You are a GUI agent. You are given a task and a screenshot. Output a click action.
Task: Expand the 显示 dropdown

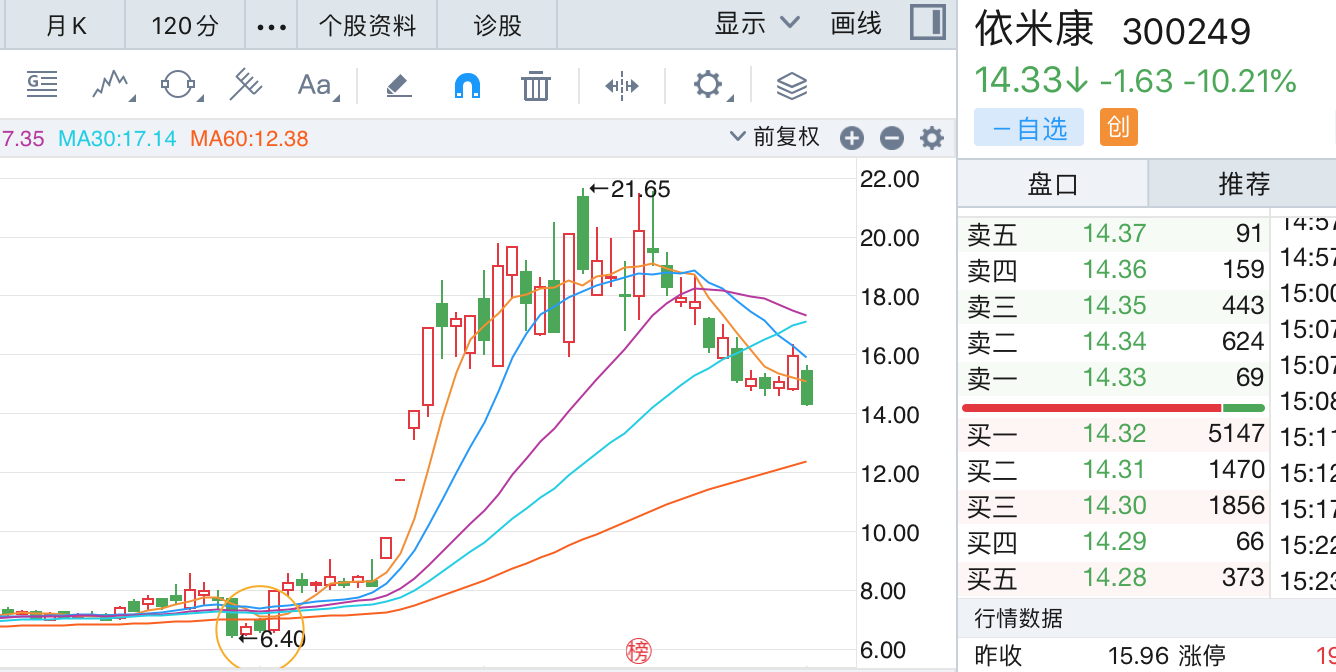coord(757,23)
